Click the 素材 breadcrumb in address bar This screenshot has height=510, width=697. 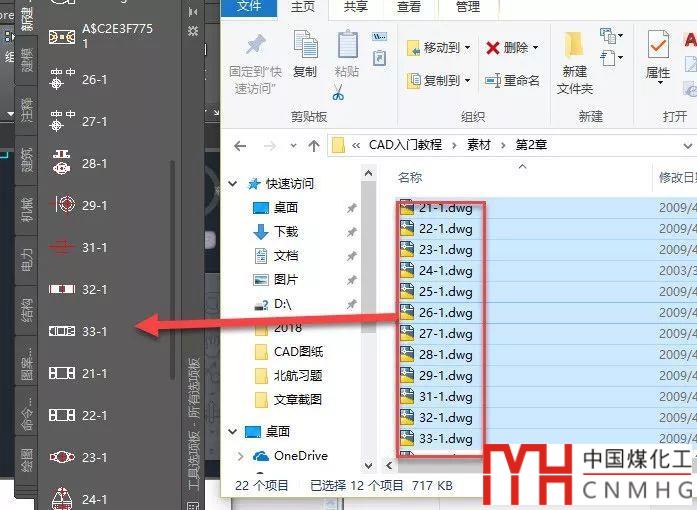478,145
